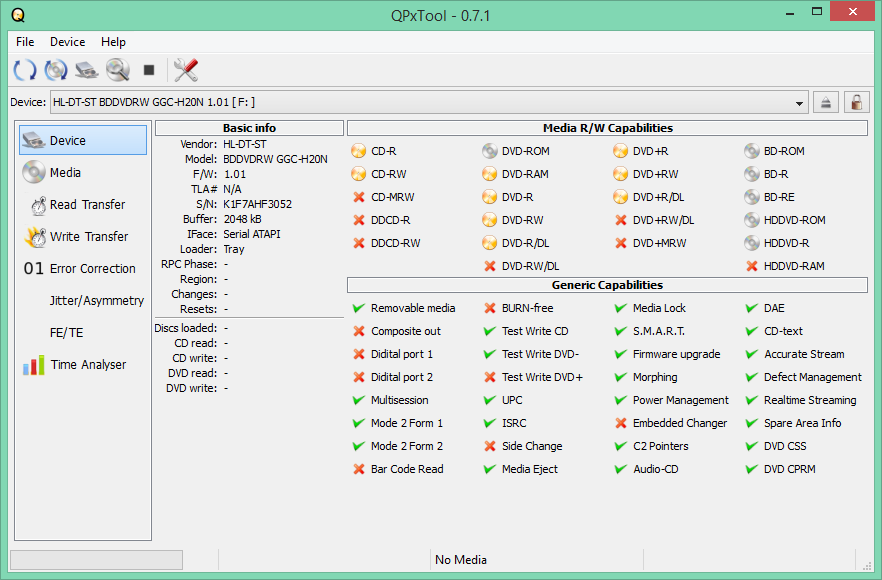882x580 pixels.
Task: Click the empty progress bar in status bar
Action: point(96,560)
